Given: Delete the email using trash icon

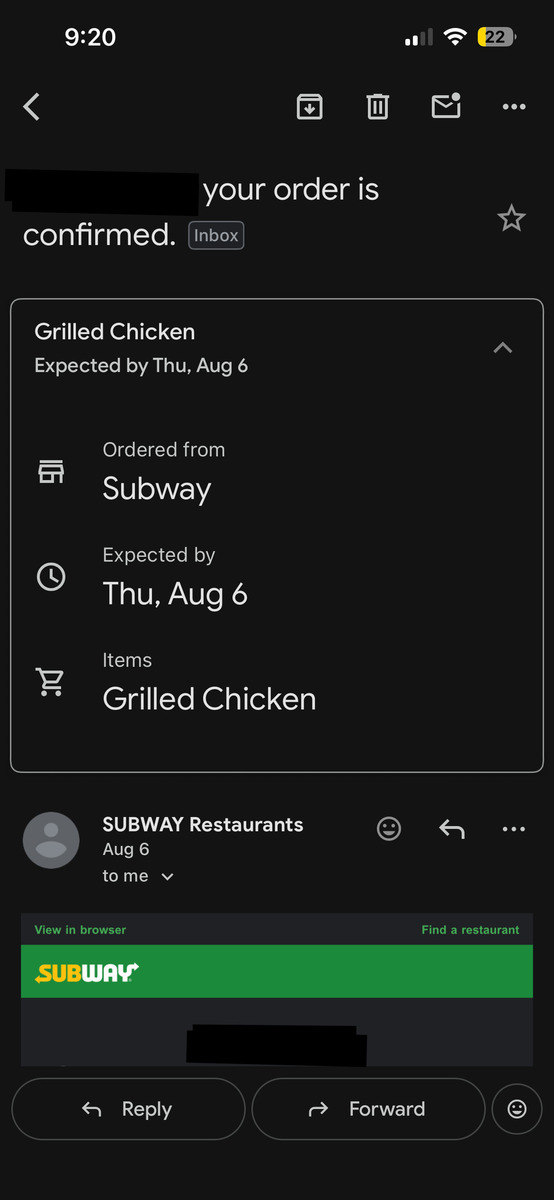Looking at the screenshot, I should click(x=377, y=106).
